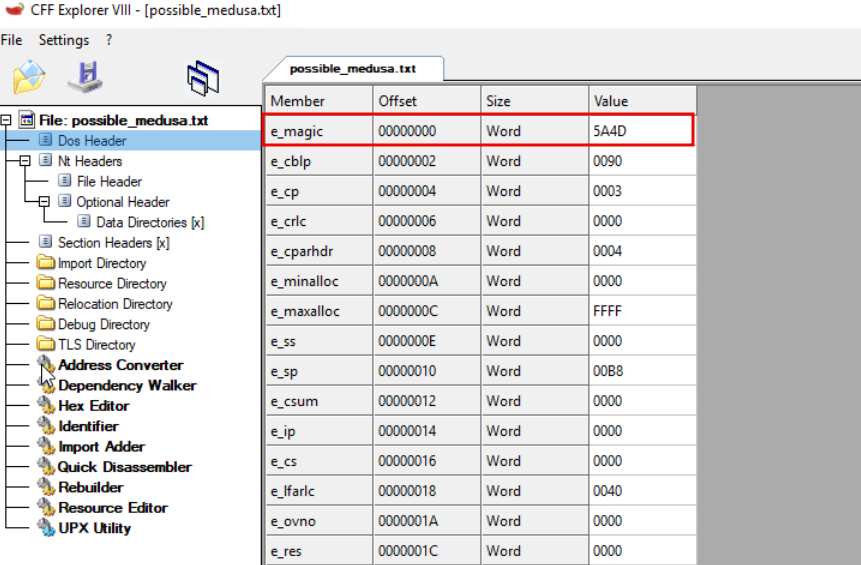Open the Settings menu
Viewport: 861px width, 565px height.
click(x=63, y=40)
